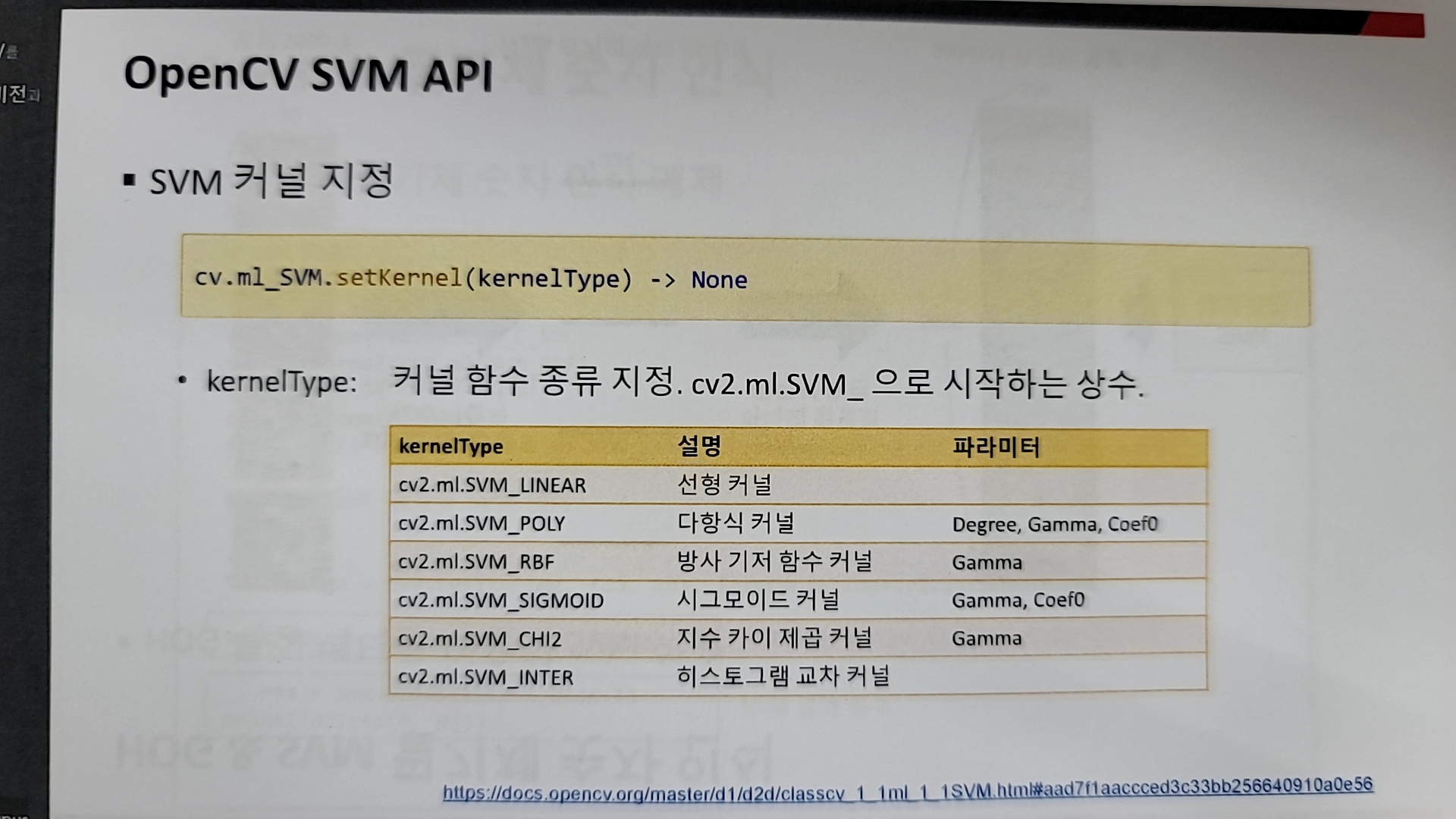Click the 설명 column header

698,445
